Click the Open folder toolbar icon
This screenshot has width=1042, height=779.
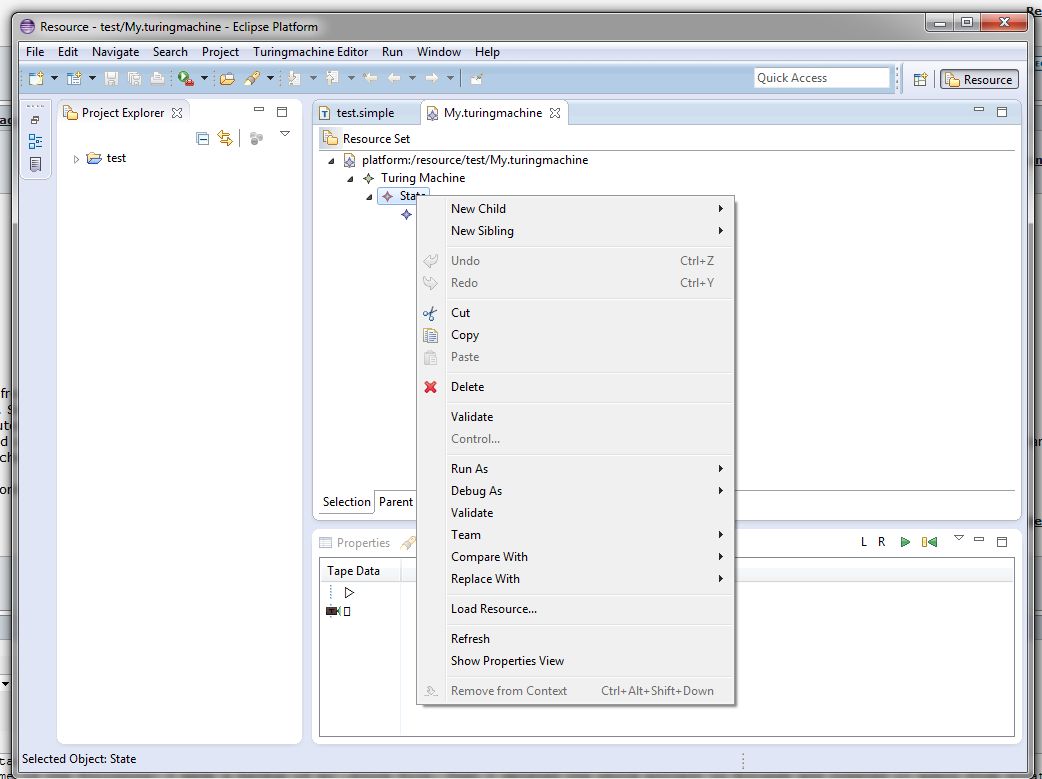pos(227,78)
